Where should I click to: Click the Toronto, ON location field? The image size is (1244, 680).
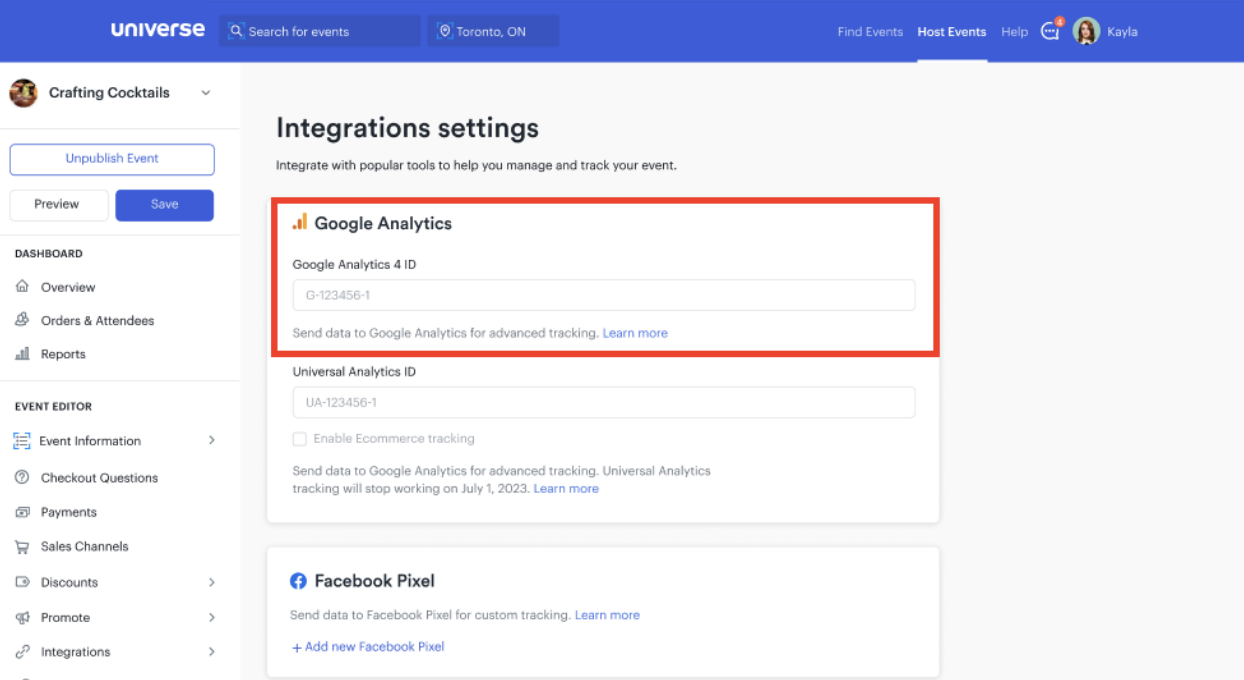pos(493,31)
